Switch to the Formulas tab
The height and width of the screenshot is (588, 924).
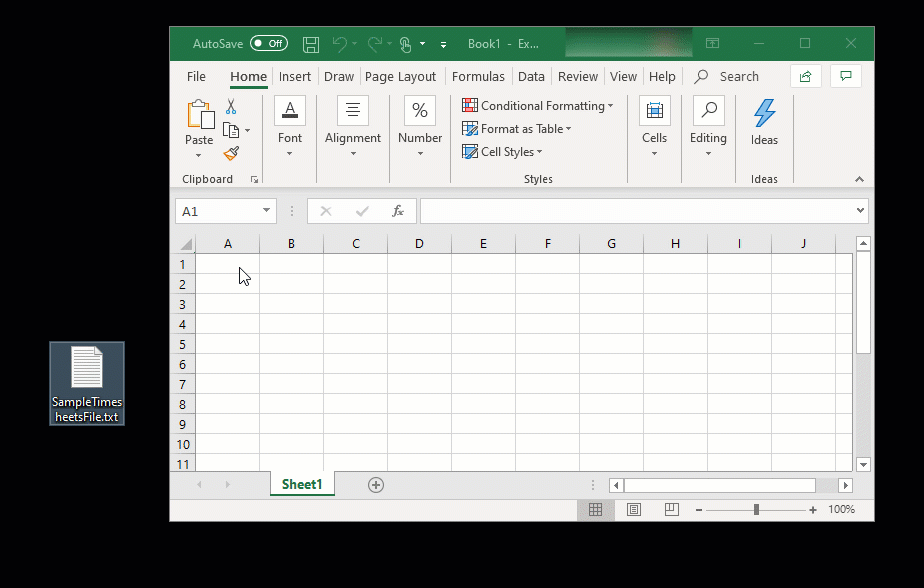pyautogui.click(x=478, y=77)
